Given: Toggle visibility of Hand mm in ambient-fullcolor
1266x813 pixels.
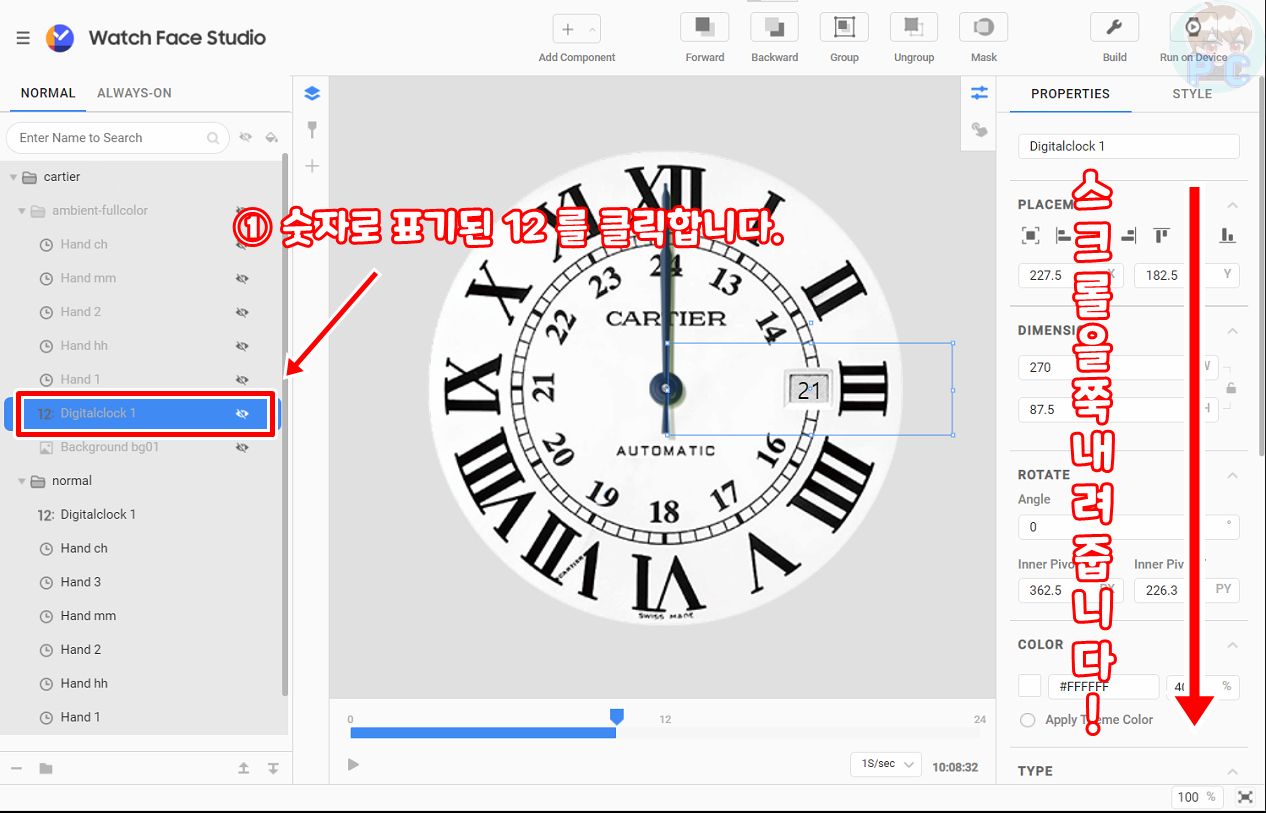Looking at the screenshot, I should (241, 278).
